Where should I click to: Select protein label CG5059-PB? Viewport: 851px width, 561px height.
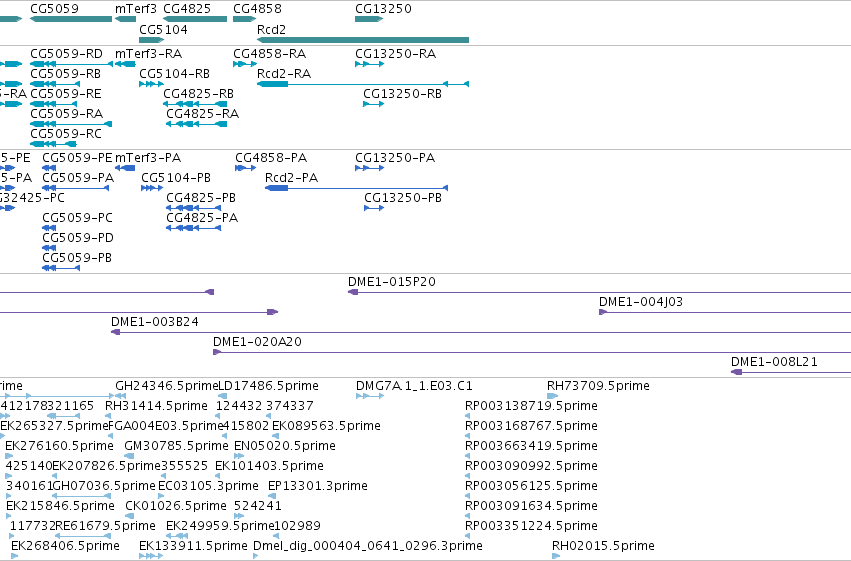coord(77,258)
